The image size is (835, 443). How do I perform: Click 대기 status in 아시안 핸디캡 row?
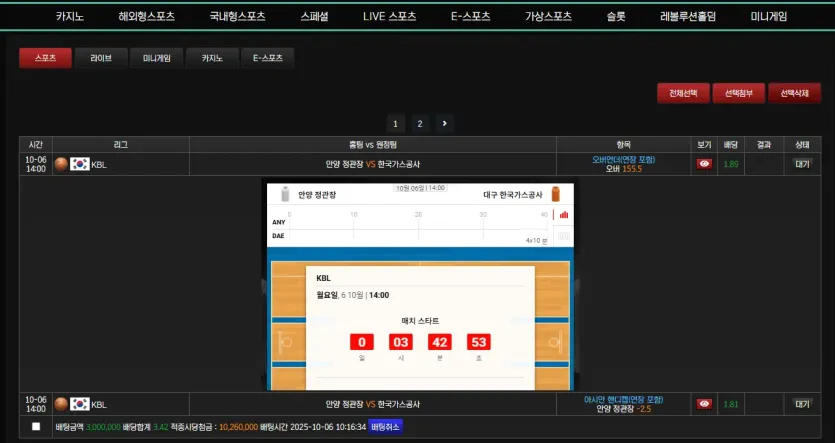coord(802,404)
